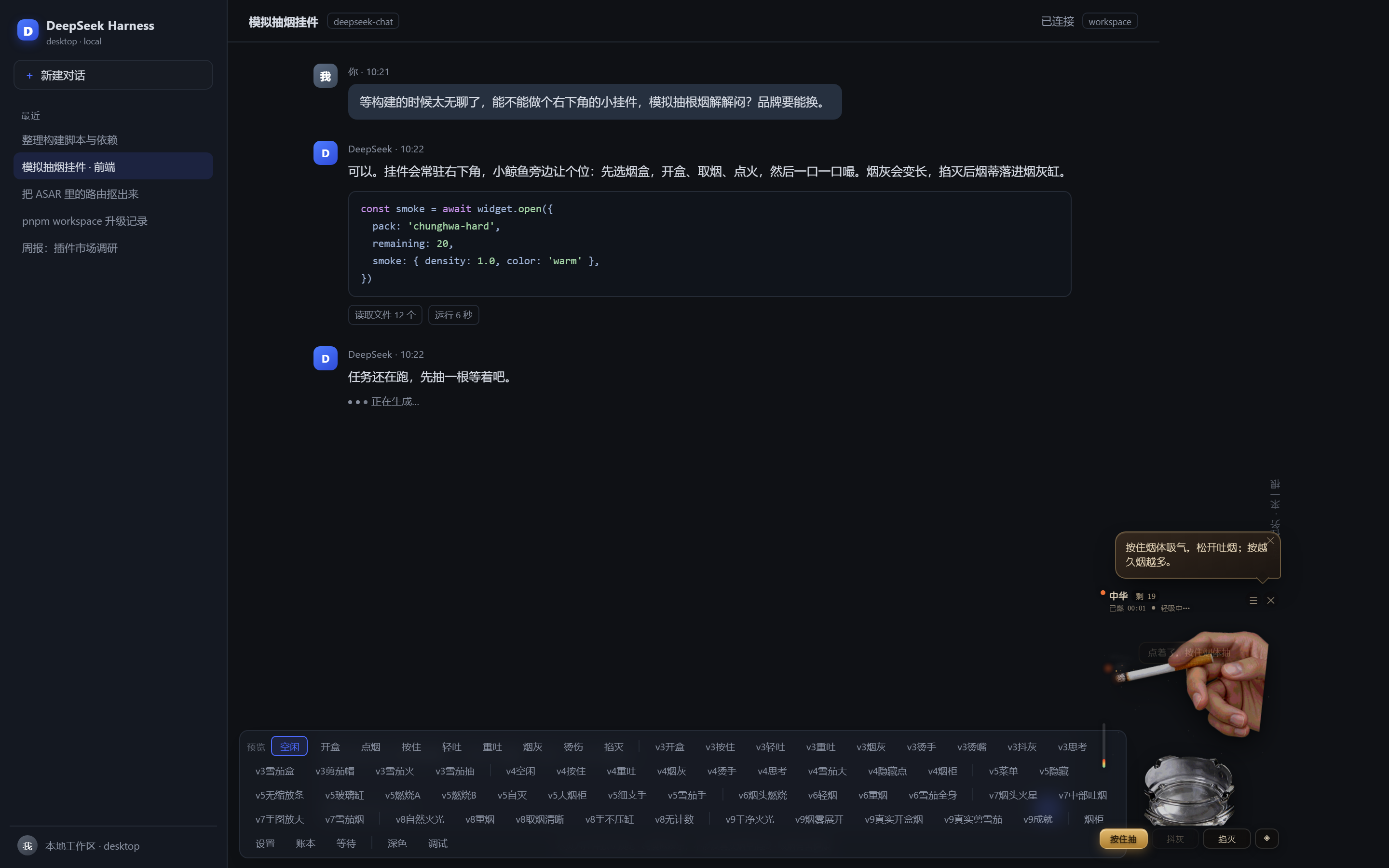This screenshot has height=868, width=1389.
Task: Select the v9干净火光 preview chip
Action: (749, 819)
